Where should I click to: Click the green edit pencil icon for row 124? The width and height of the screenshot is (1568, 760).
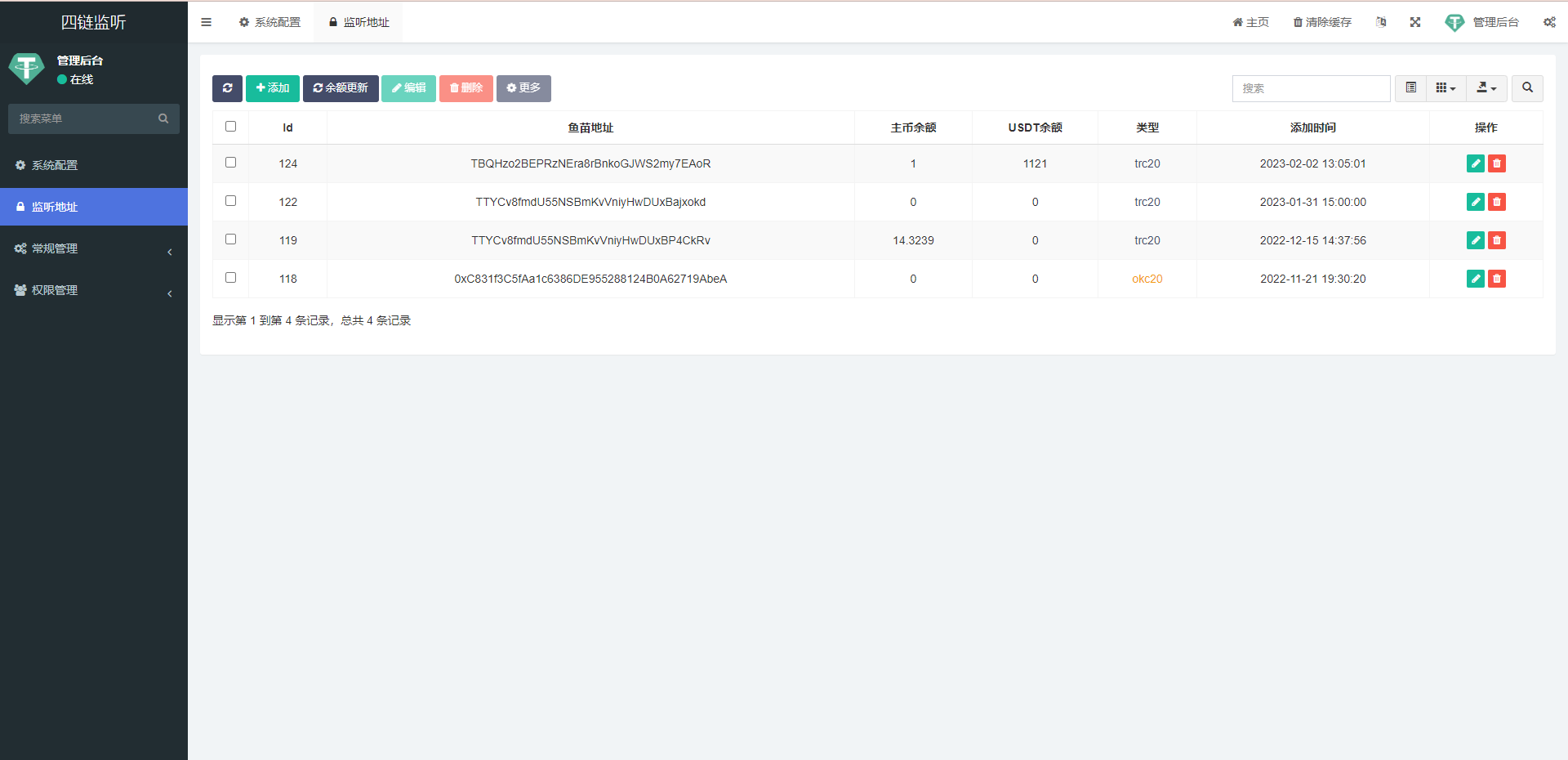click(1475, 163)
